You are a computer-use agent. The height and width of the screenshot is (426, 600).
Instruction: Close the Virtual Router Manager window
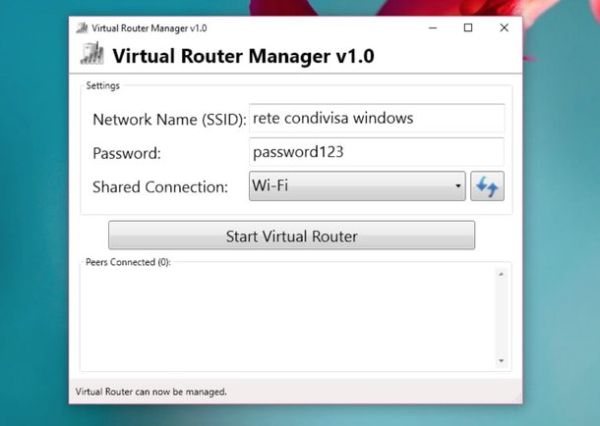pos(504,28)
